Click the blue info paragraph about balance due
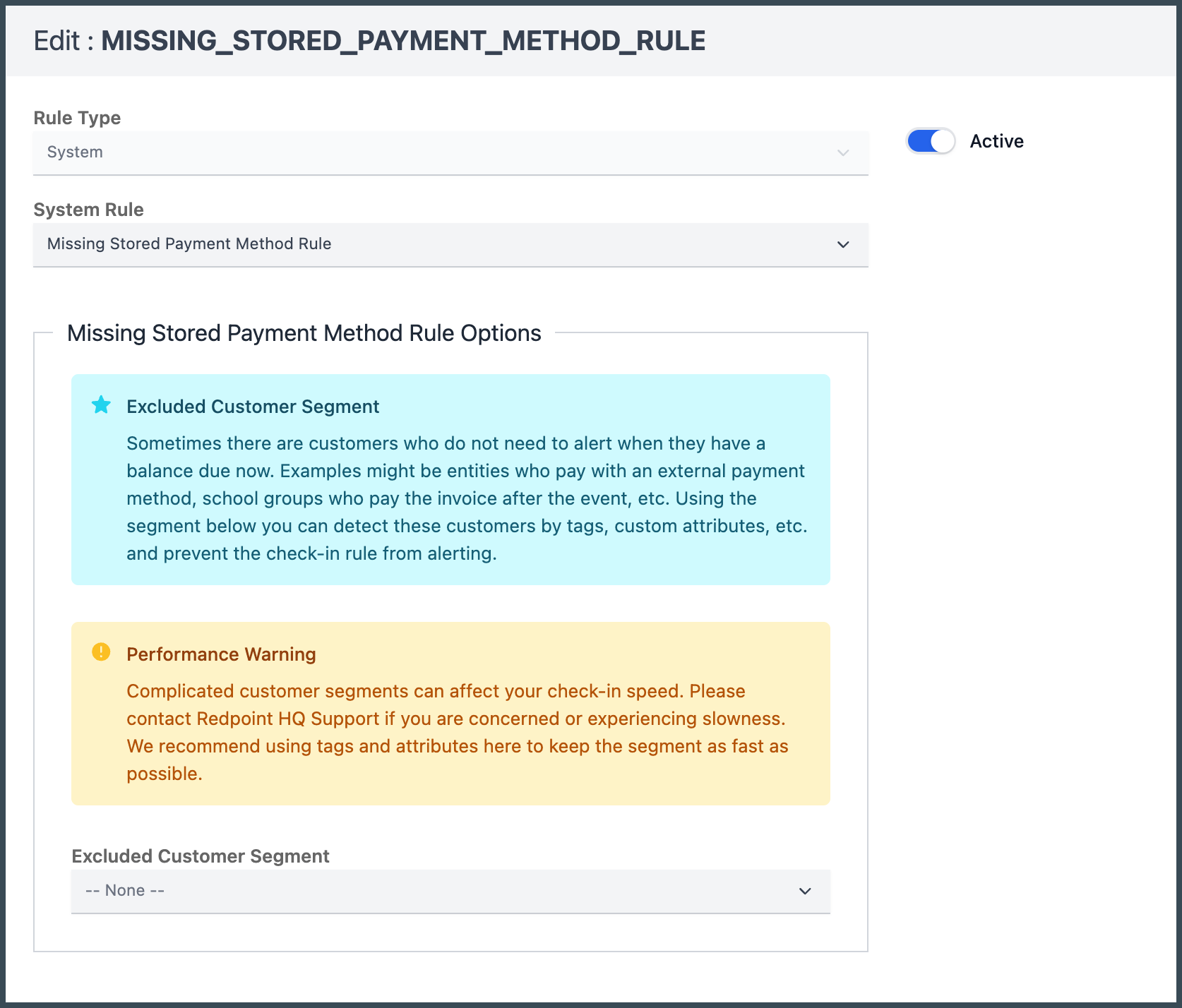The image size is (1182, 1008). (466, 498)
